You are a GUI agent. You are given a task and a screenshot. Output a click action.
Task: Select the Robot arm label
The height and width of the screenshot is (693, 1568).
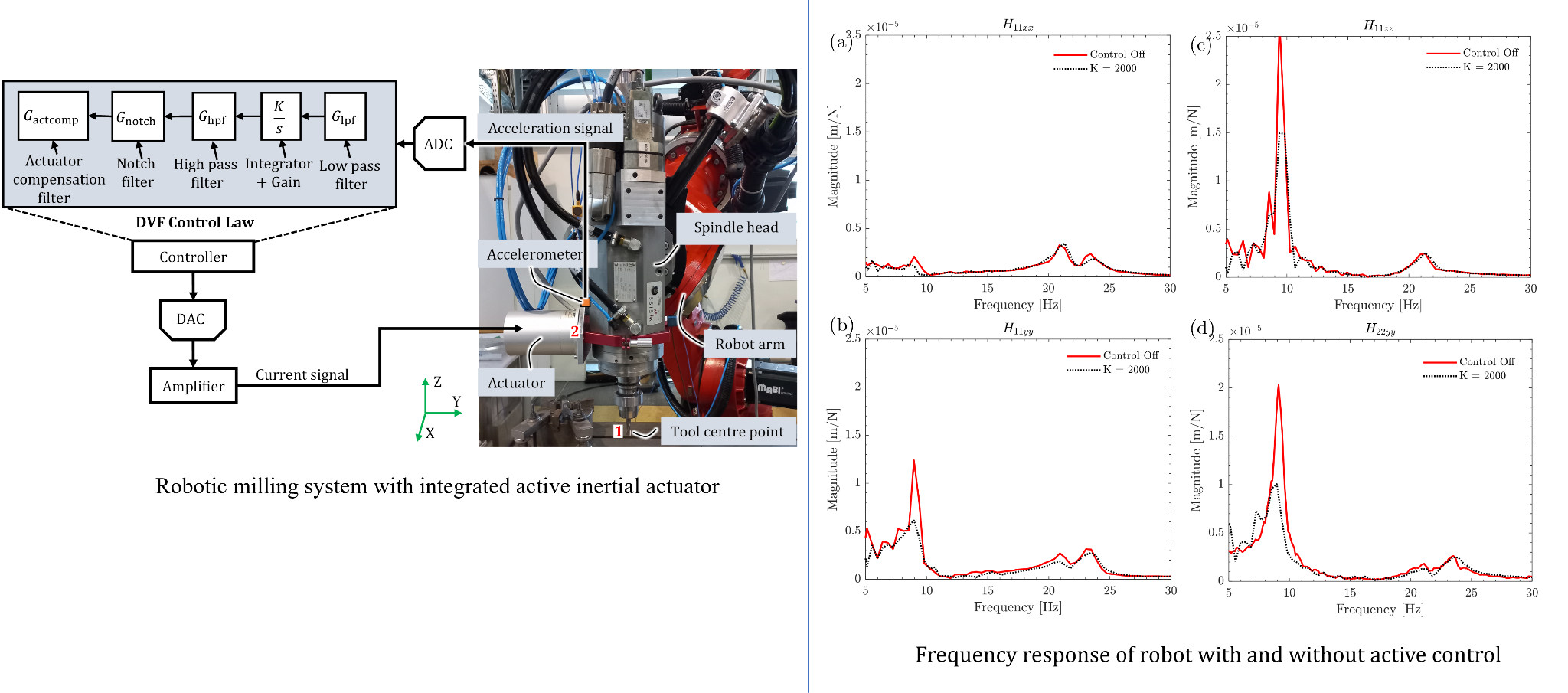point(750,344)
